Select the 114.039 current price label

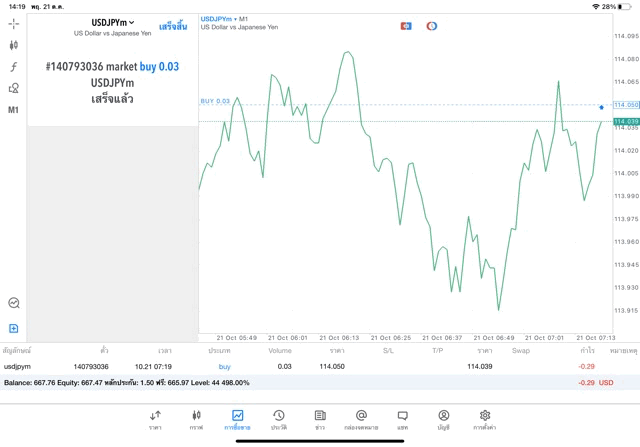[x=626, y=122]
